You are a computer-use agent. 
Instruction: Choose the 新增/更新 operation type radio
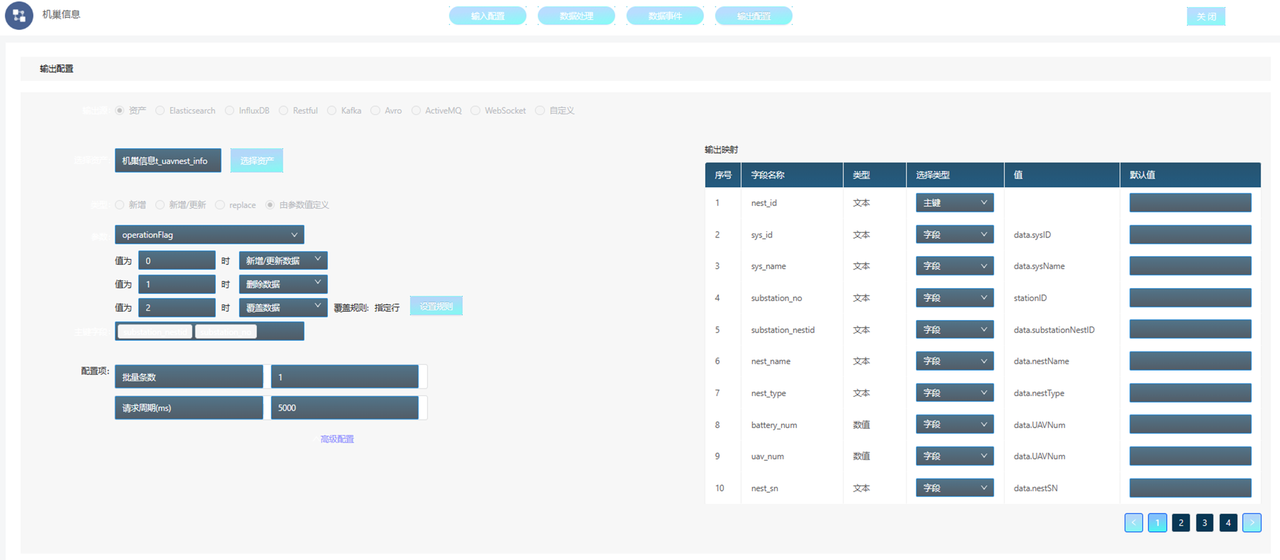coord(160,204)
